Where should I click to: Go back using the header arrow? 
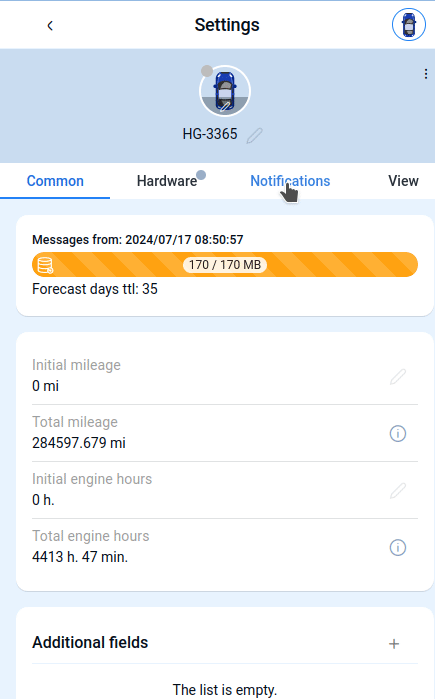click(x=50, y=25)
